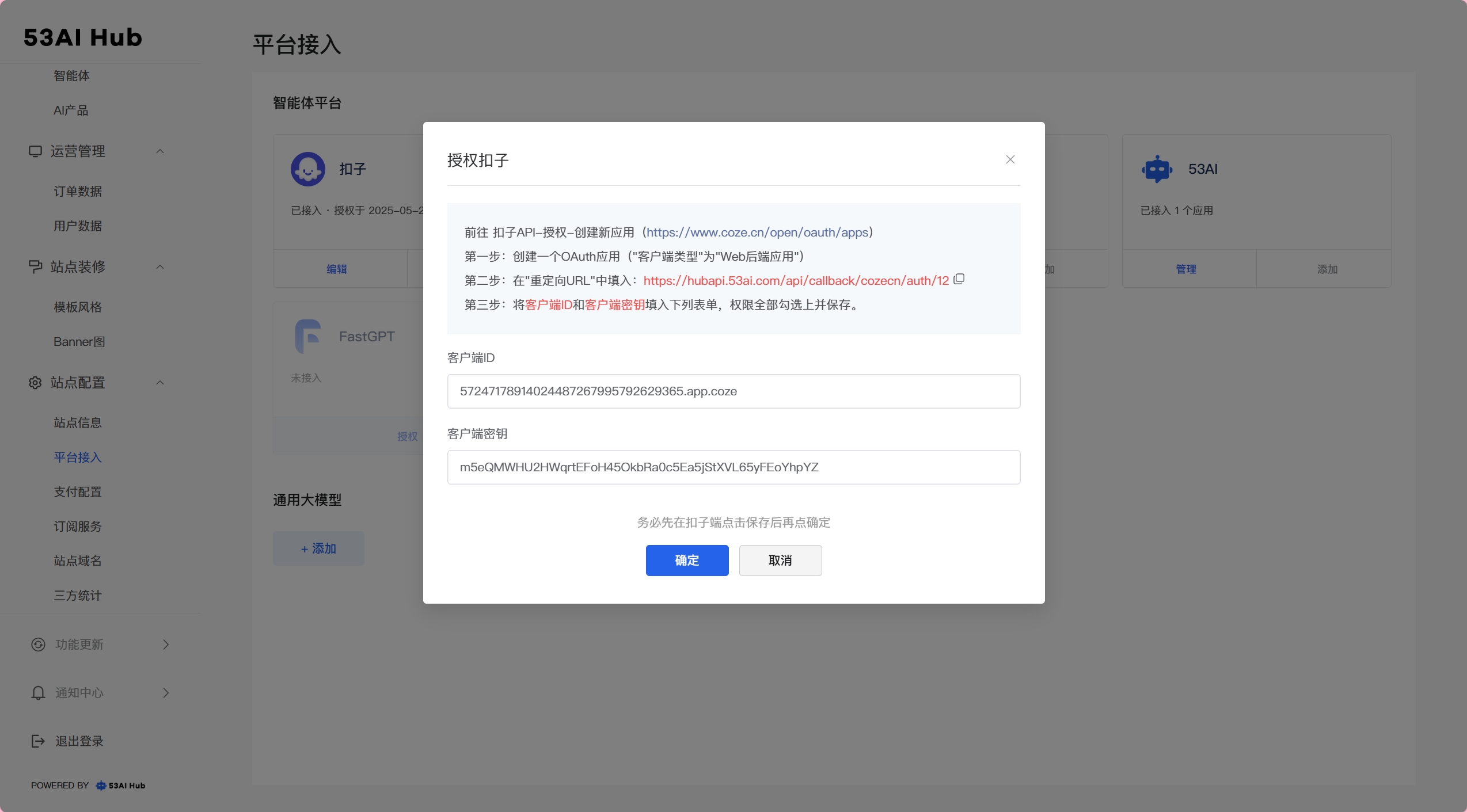1467x812 pixels.
Task: Click the 平台接入 page heading
Action: [x=297, y=44]
